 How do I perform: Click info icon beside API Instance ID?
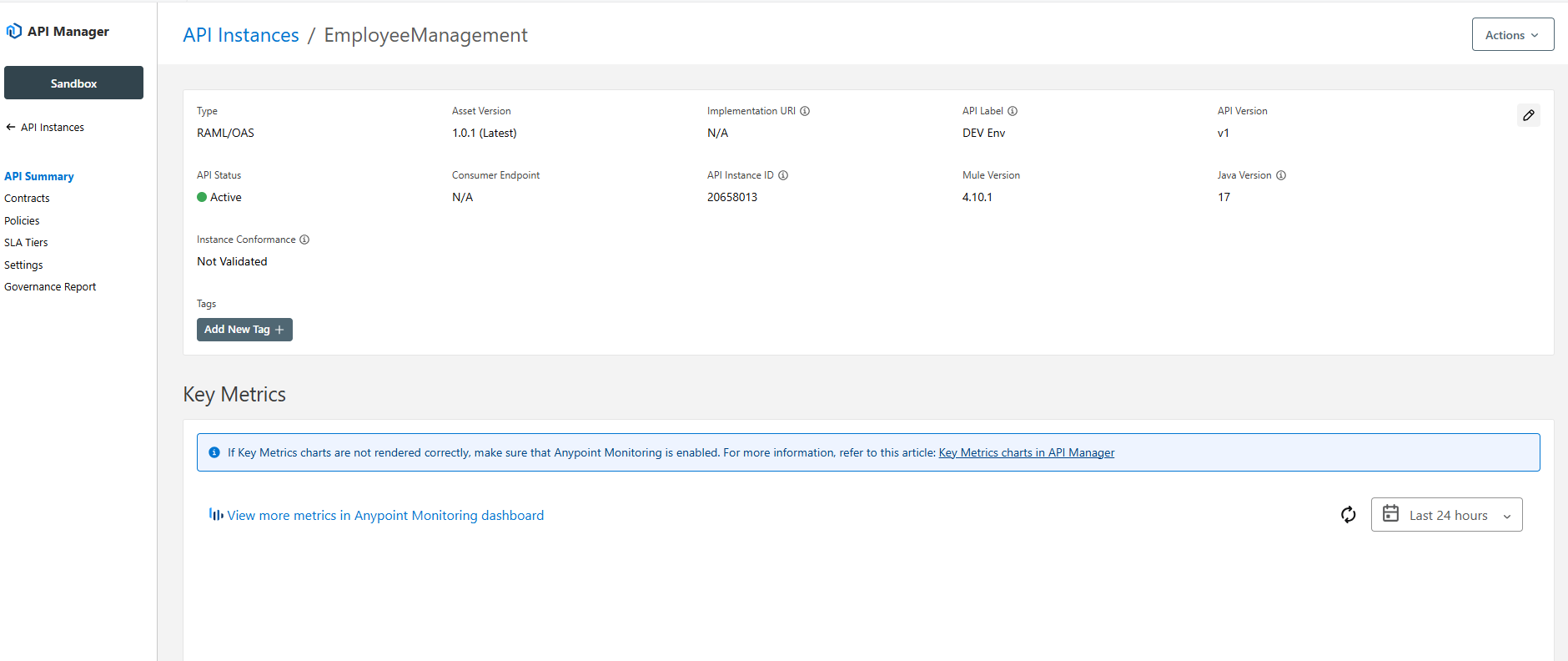[x=783, y=175]
